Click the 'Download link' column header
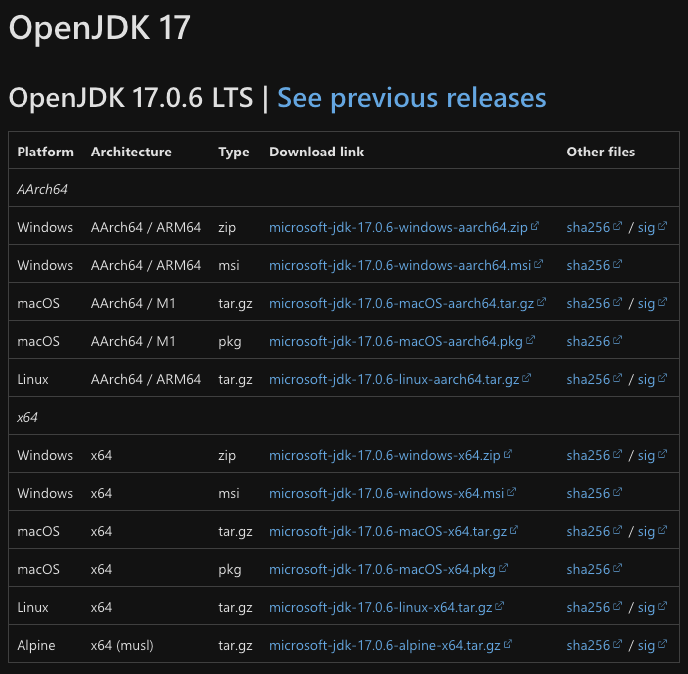Viewport: 688px width, 674px height. [x=316, y=152]
